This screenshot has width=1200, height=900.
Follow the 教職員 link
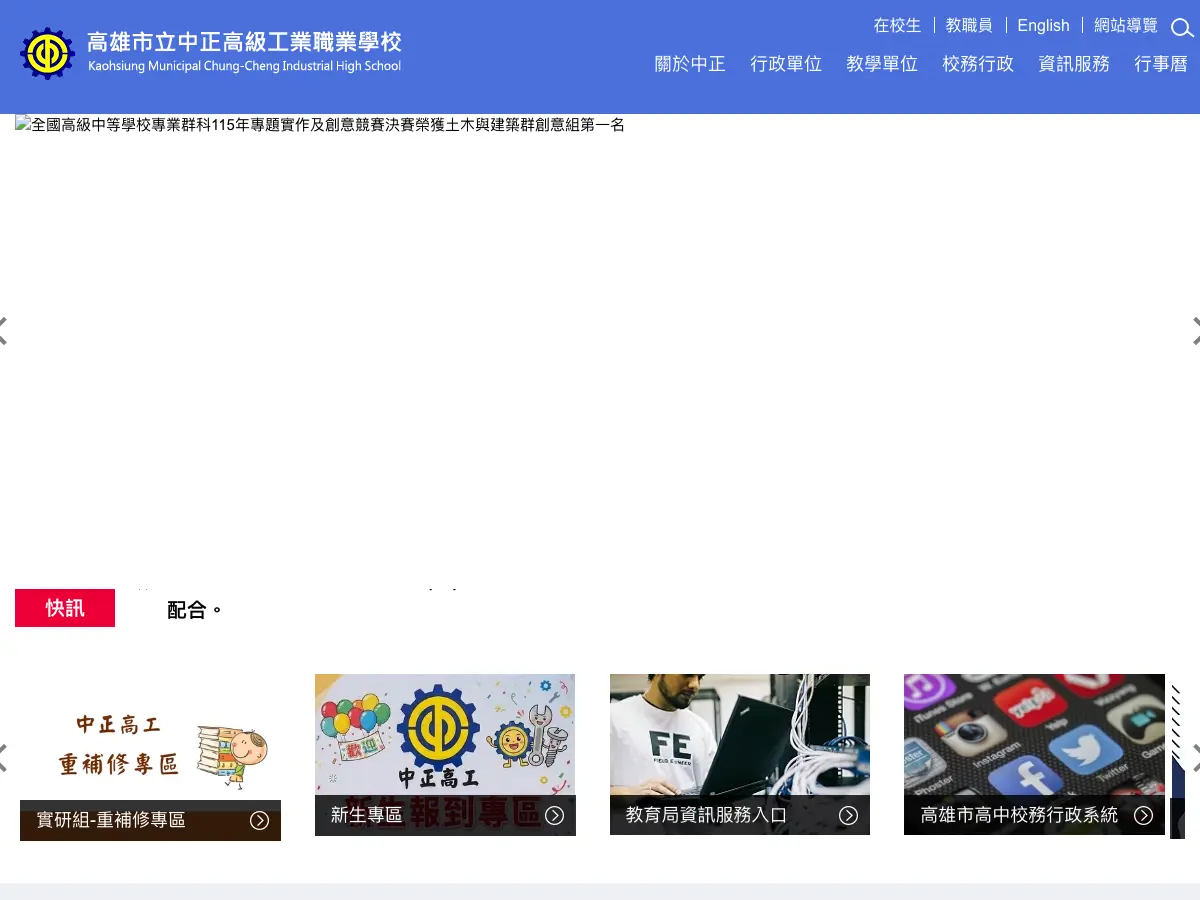click(969, 25)
